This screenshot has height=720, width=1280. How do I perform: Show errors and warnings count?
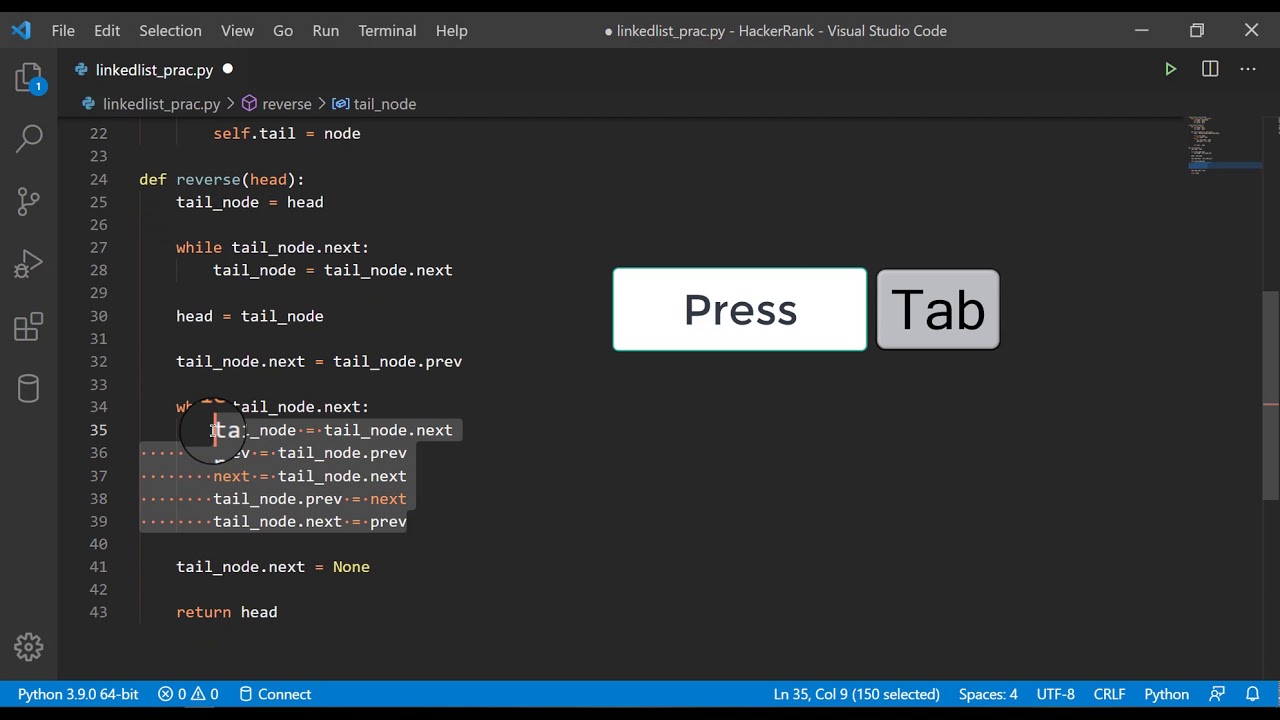[188, 694]
